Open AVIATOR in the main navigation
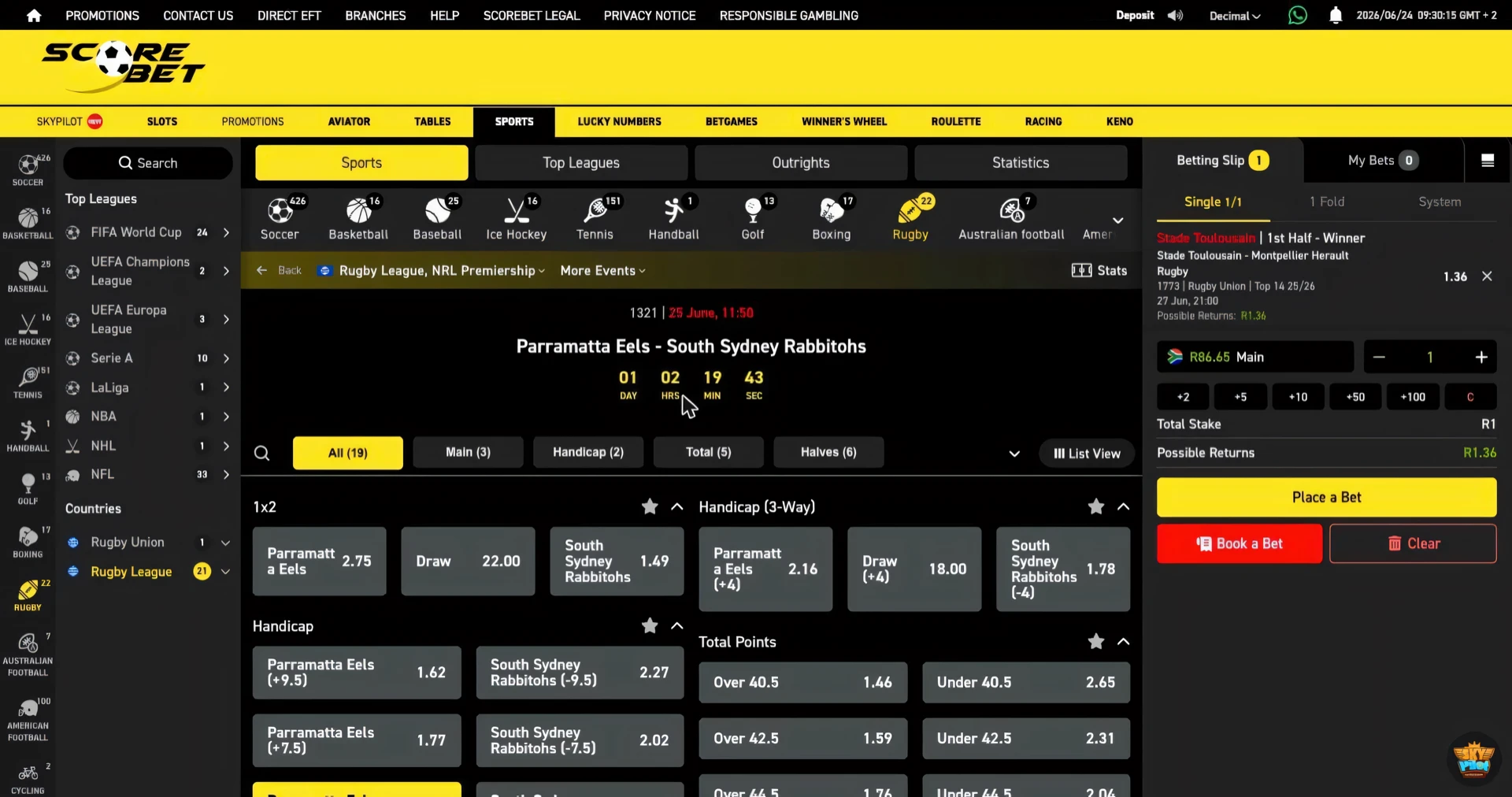Image resolution: width=1512 pixels, height=797 pixels. (x=349, y=121)
